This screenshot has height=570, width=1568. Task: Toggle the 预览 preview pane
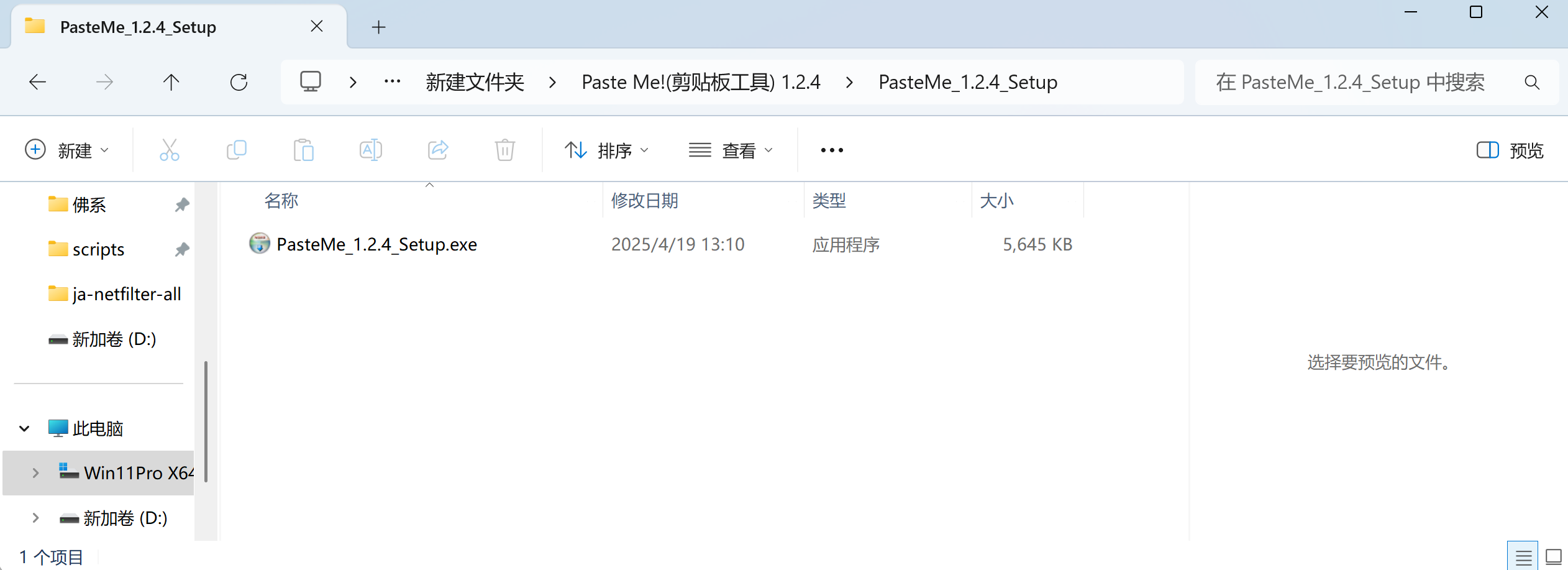1510,150
